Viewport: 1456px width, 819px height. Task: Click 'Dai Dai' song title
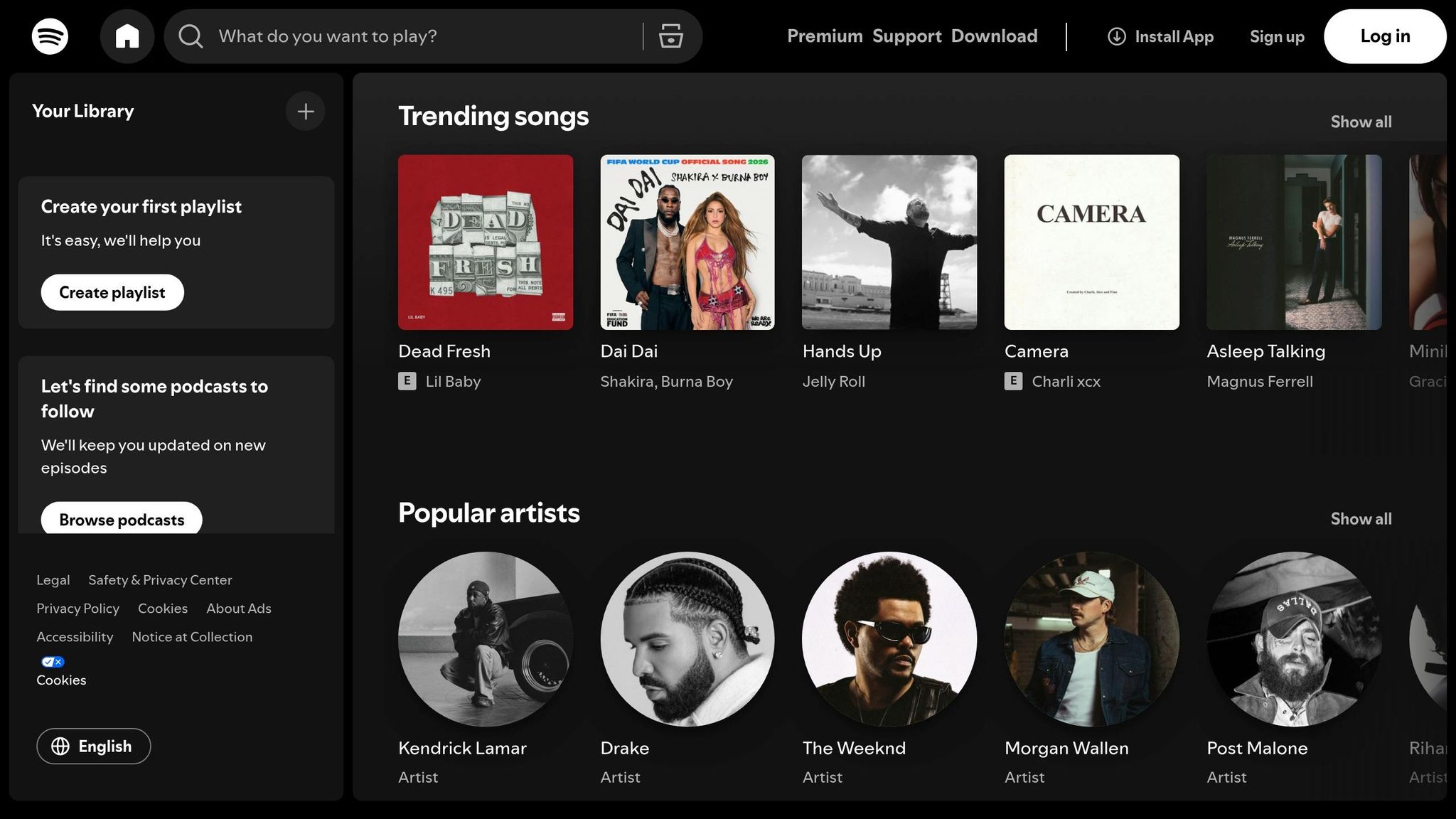(x=629, y=351)
